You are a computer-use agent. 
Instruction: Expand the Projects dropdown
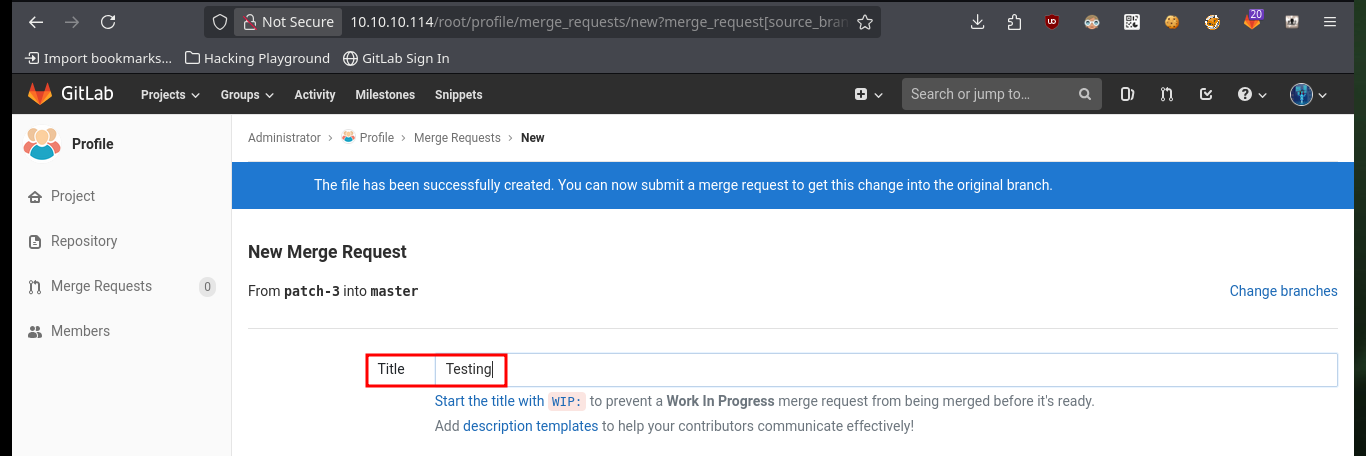(x=170, y=94)
